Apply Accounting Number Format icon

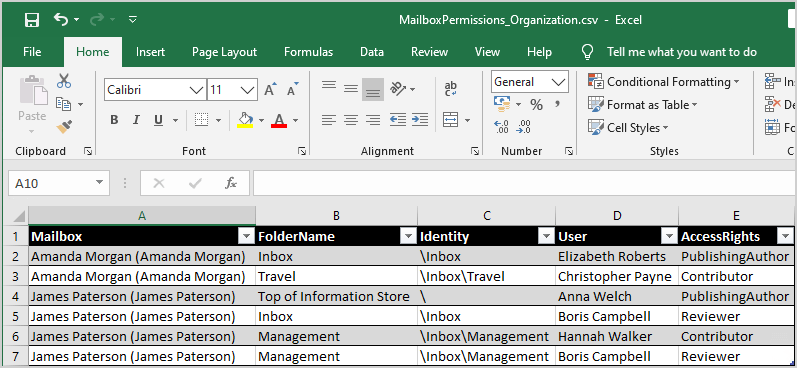pos(502,105)
